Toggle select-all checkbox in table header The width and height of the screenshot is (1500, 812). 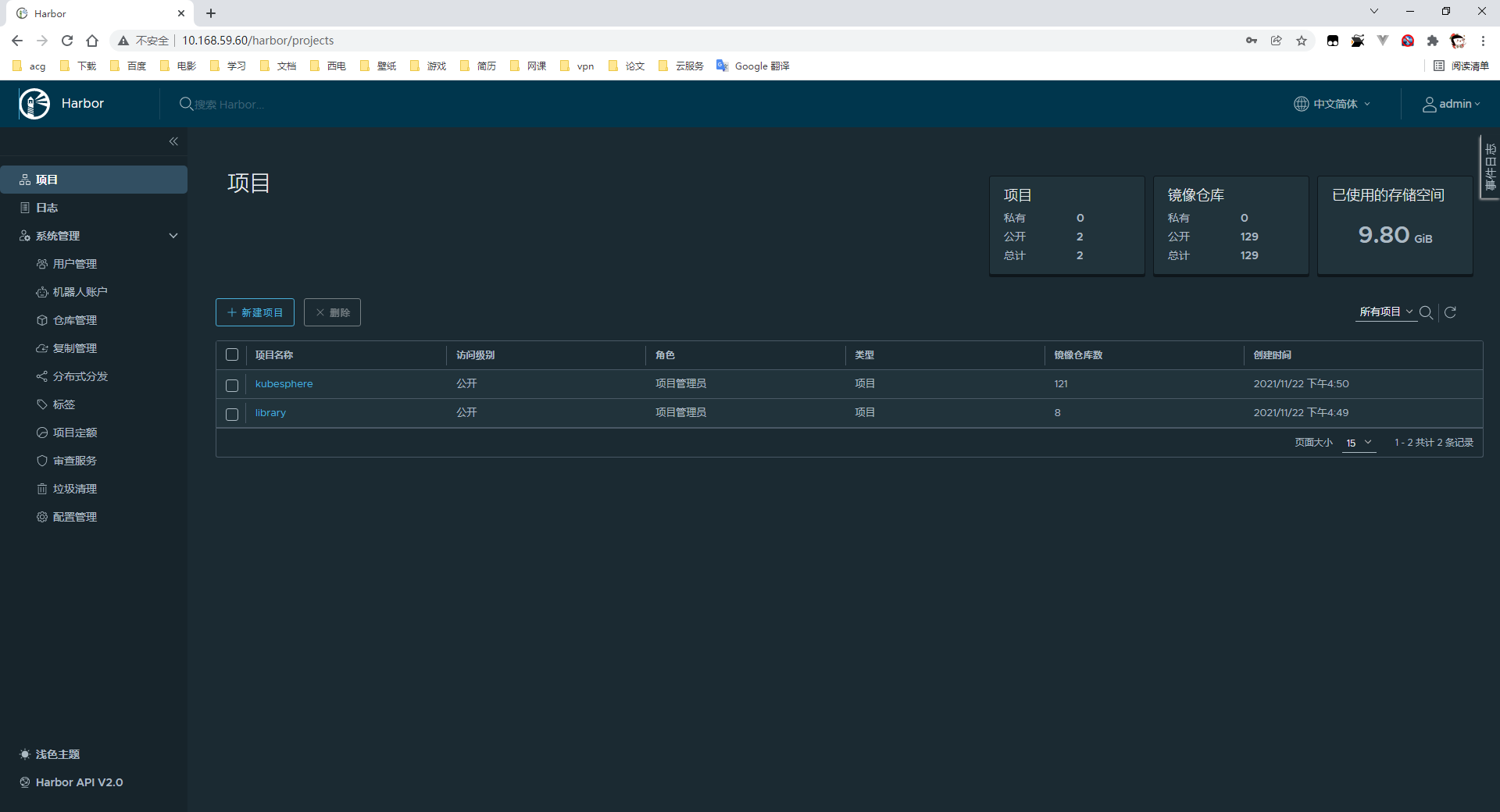[x=232, y=354]
